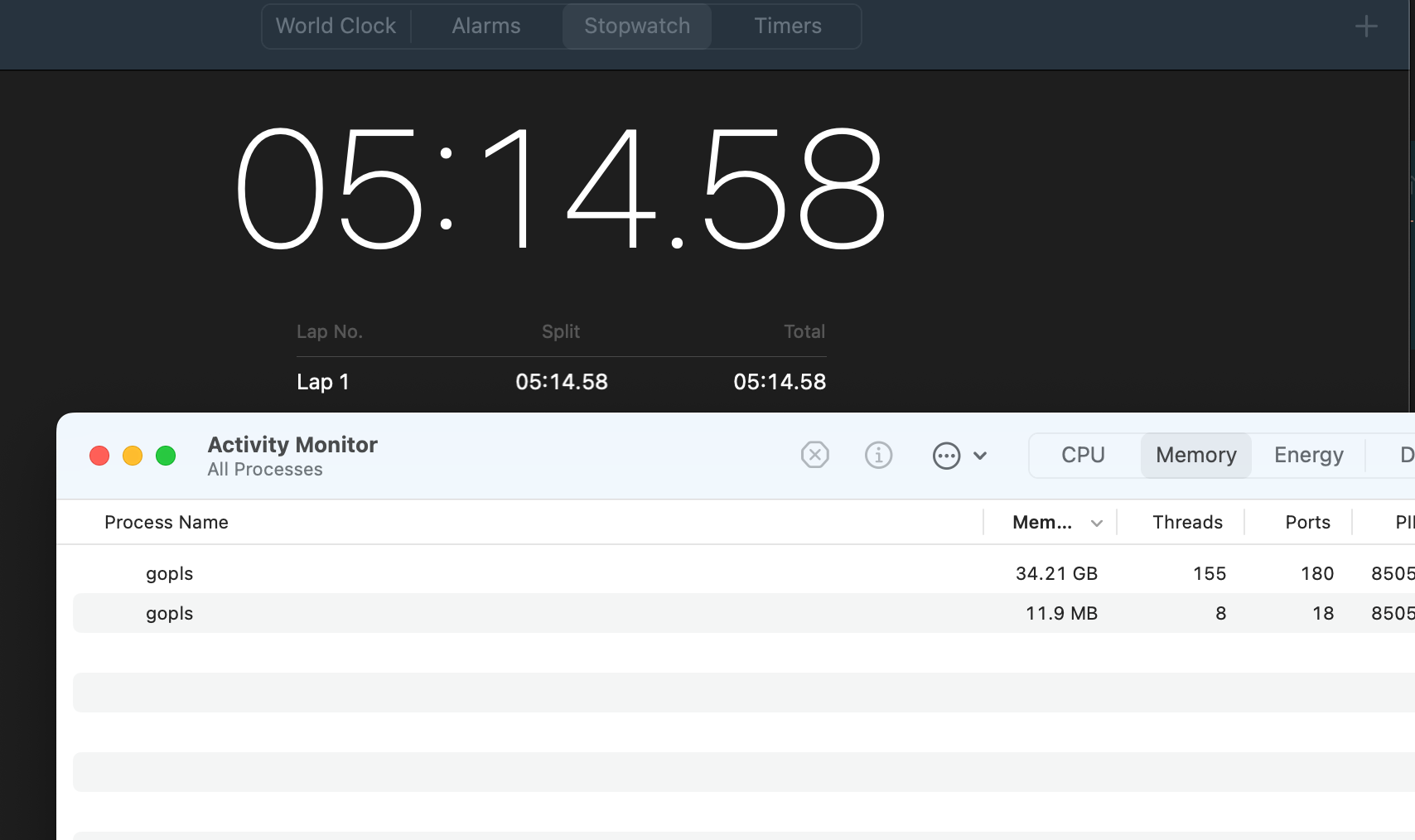Click the stop process X icon
1415x840 pixels.
coord(814,455)
